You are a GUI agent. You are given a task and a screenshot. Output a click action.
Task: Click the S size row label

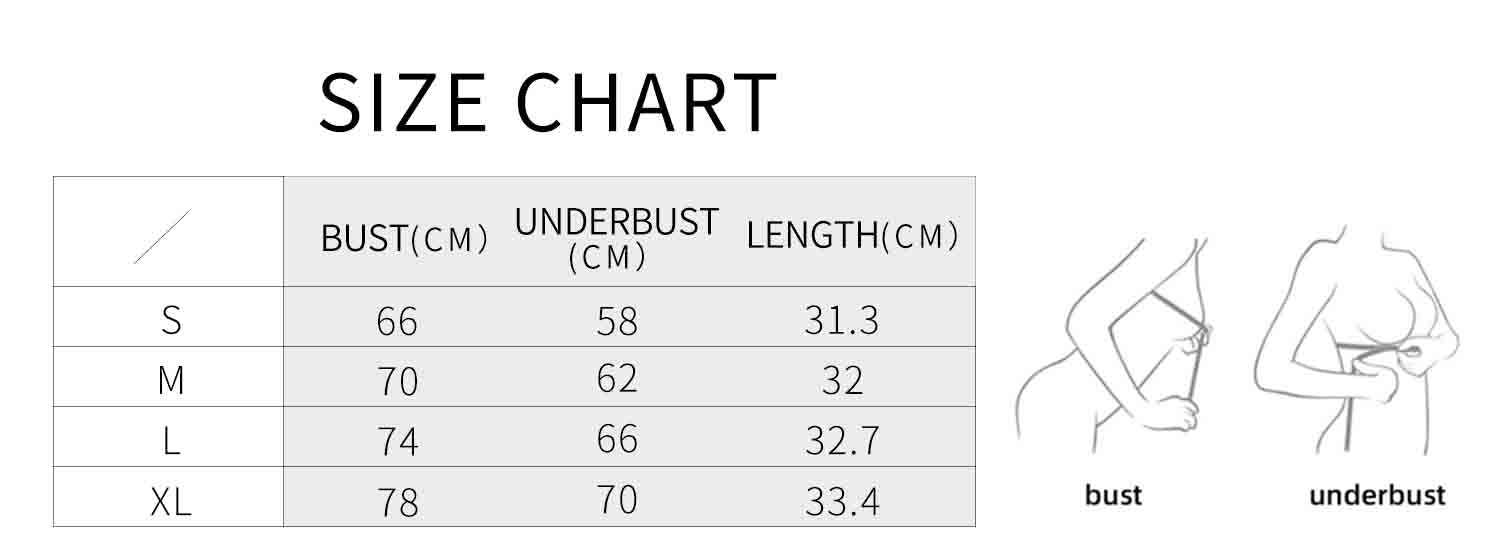click(172, 320)
